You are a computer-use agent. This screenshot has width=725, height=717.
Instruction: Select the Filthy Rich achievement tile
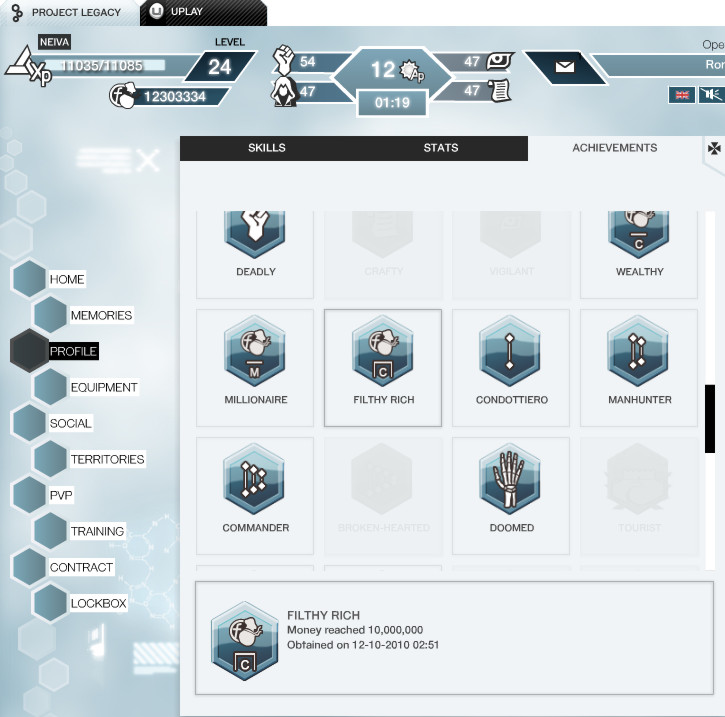pyautogui.click(x=383, y=368)
